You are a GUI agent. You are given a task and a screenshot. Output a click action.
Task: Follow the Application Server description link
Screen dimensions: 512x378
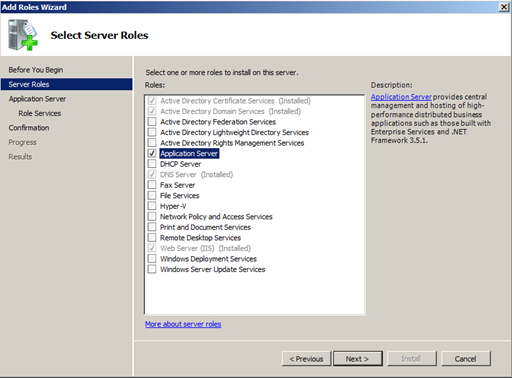pyautogui.click(x=401, y=97)
